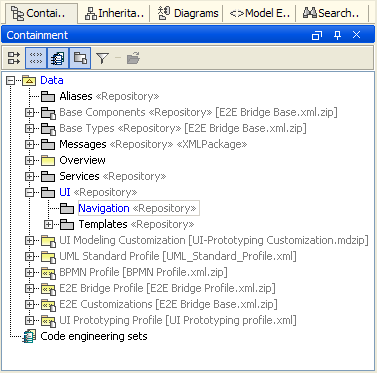Expand the Services repository node
This screenshot has width=377, height=373.
tap(30, 176)
